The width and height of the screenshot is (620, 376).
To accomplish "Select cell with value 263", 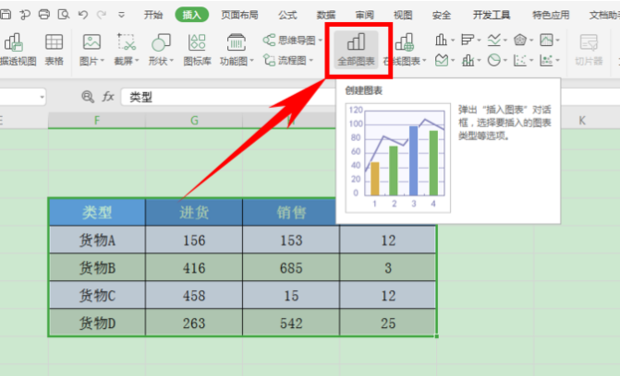I will coord(194,323).
